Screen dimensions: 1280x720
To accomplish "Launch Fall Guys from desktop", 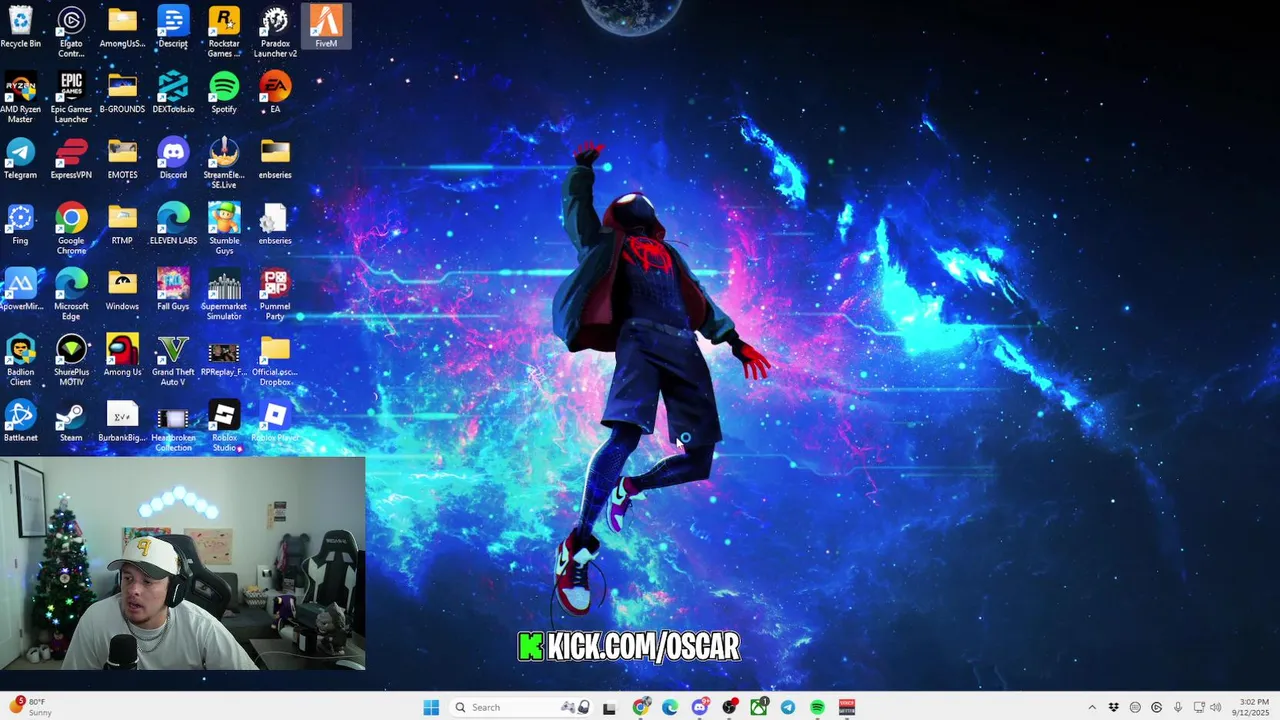I will click(x=173, y=290).
